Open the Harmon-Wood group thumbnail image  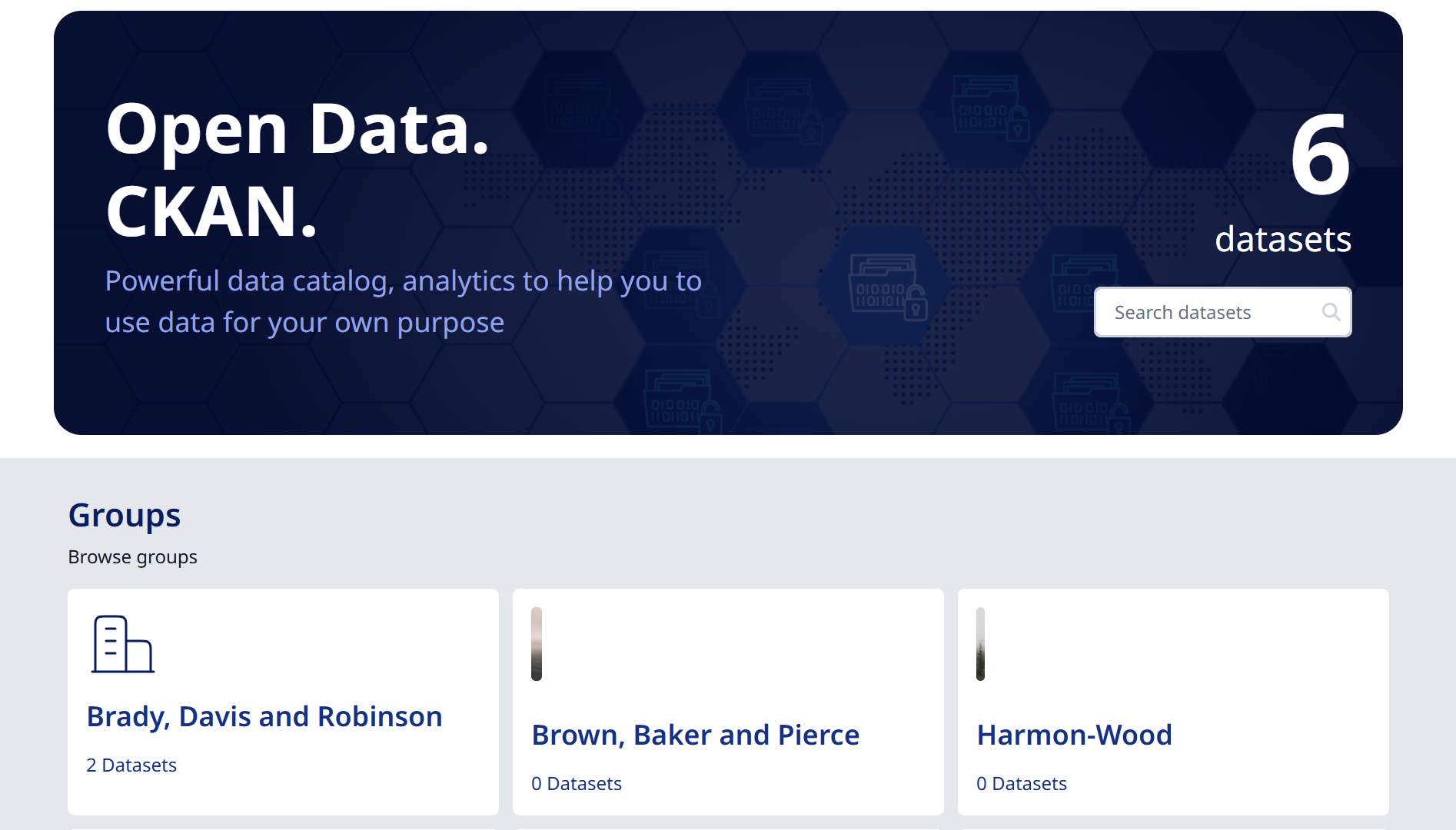coord(980,644)
